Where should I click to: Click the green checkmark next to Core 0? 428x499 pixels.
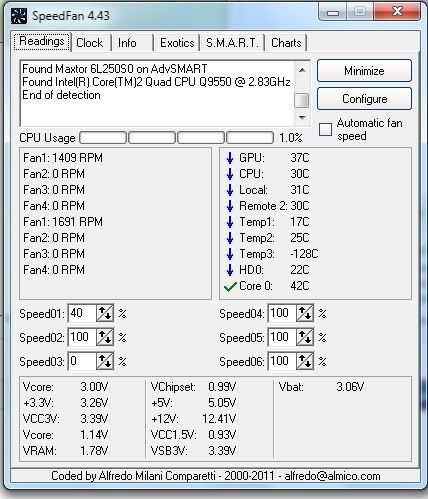coord(230,286)
